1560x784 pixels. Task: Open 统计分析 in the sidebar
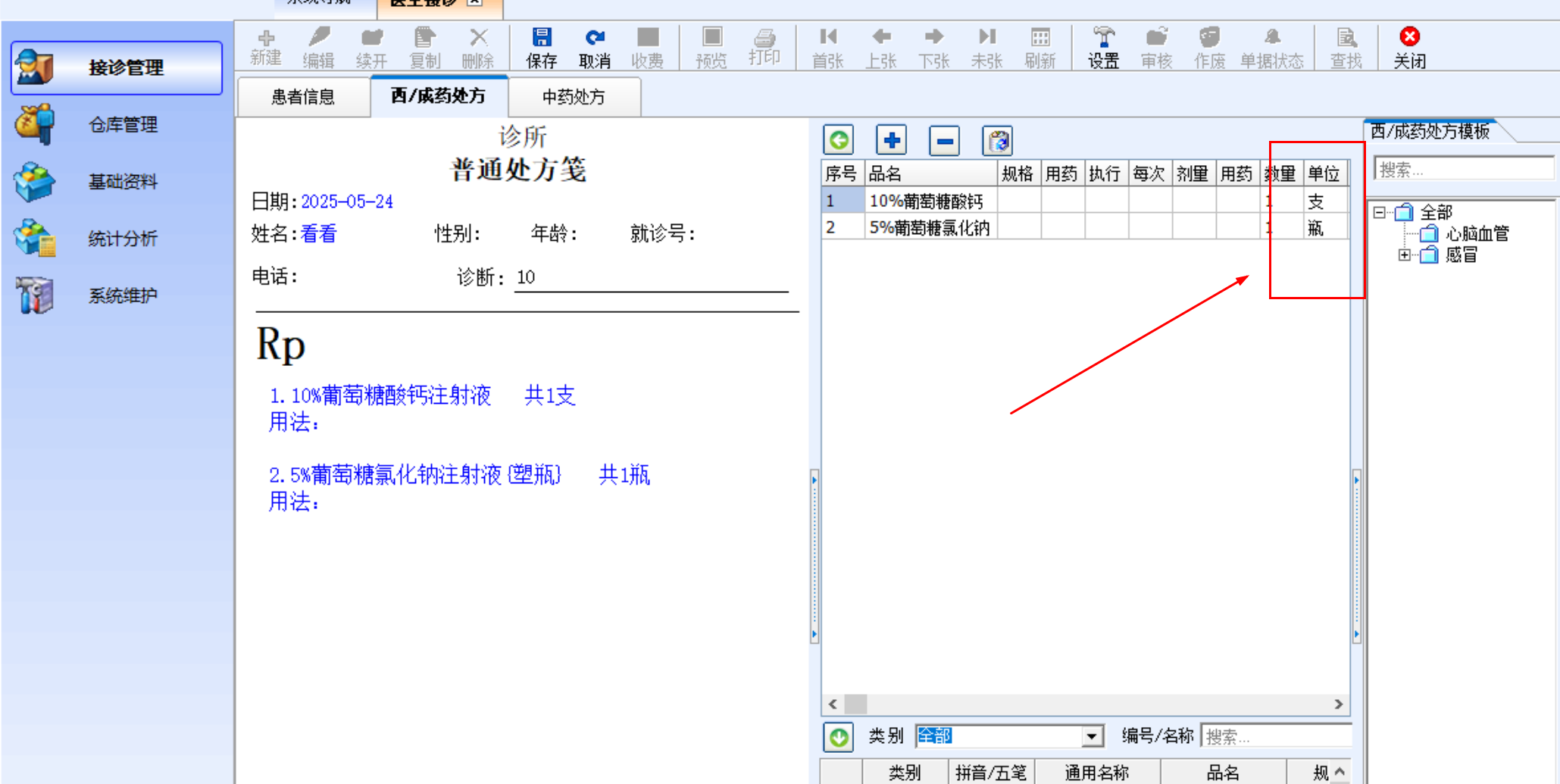[x=117, y=239]
